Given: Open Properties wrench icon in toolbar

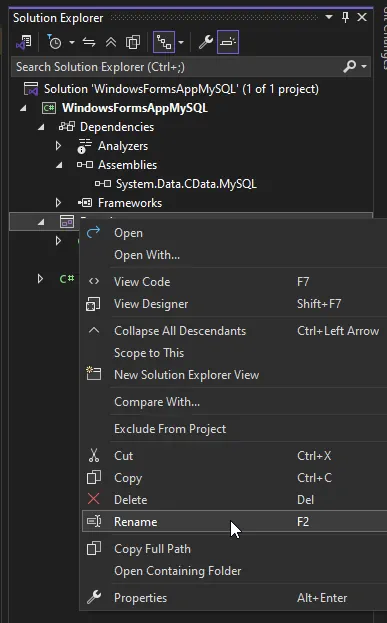Looking at the screenshot, I should point(206,42).
